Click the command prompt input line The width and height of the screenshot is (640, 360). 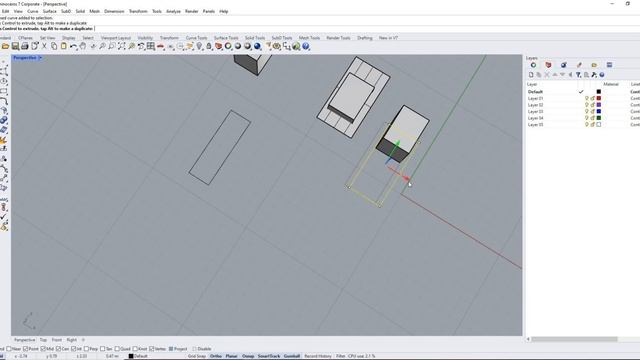[x=320, y=29]
